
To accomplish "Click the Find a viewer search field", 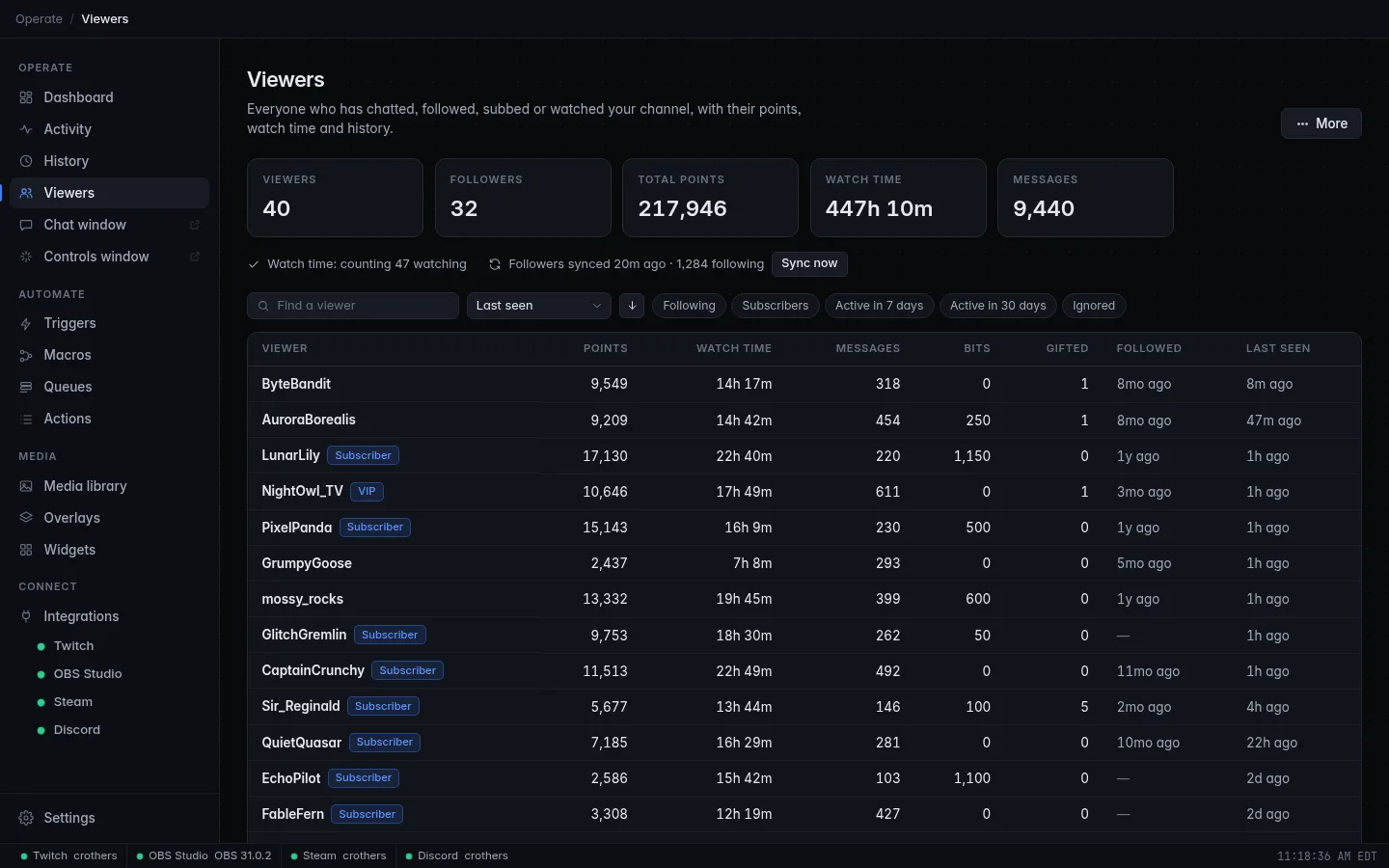I will 353,306.
